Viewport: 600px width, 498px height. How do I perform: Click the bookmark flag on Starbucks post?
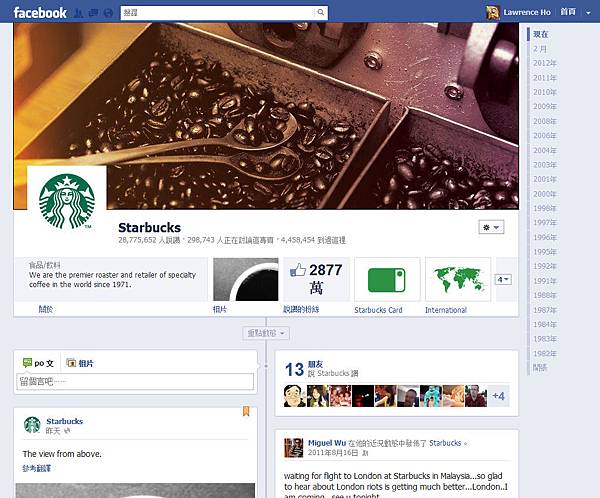(x=246, y=411)
